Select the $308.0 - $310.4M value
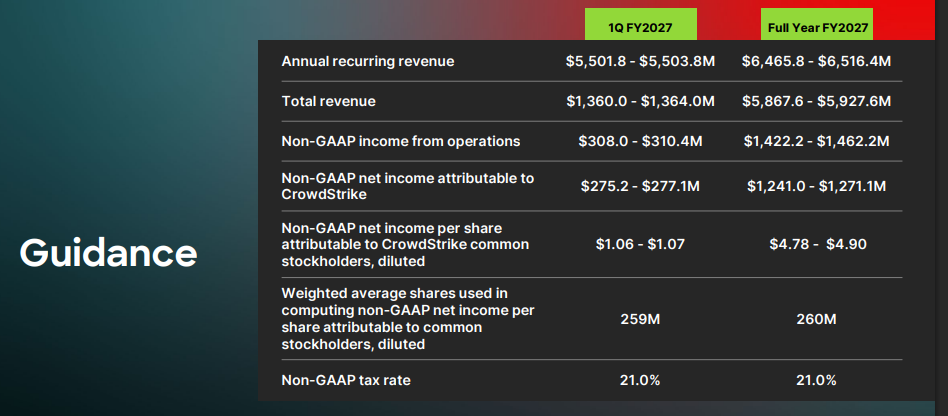 point(640,142)
